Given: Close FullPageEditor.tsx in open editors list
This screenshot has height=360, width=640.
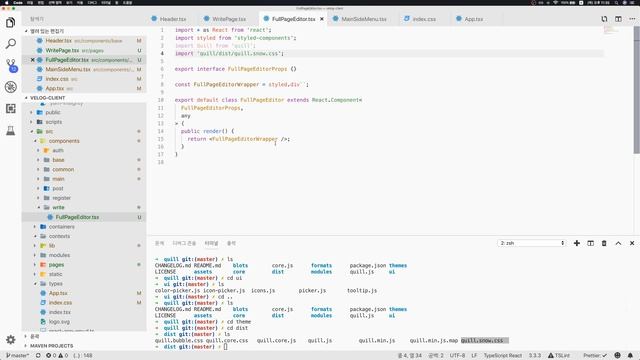Looking at the screenshot, I should coord(33,60).
